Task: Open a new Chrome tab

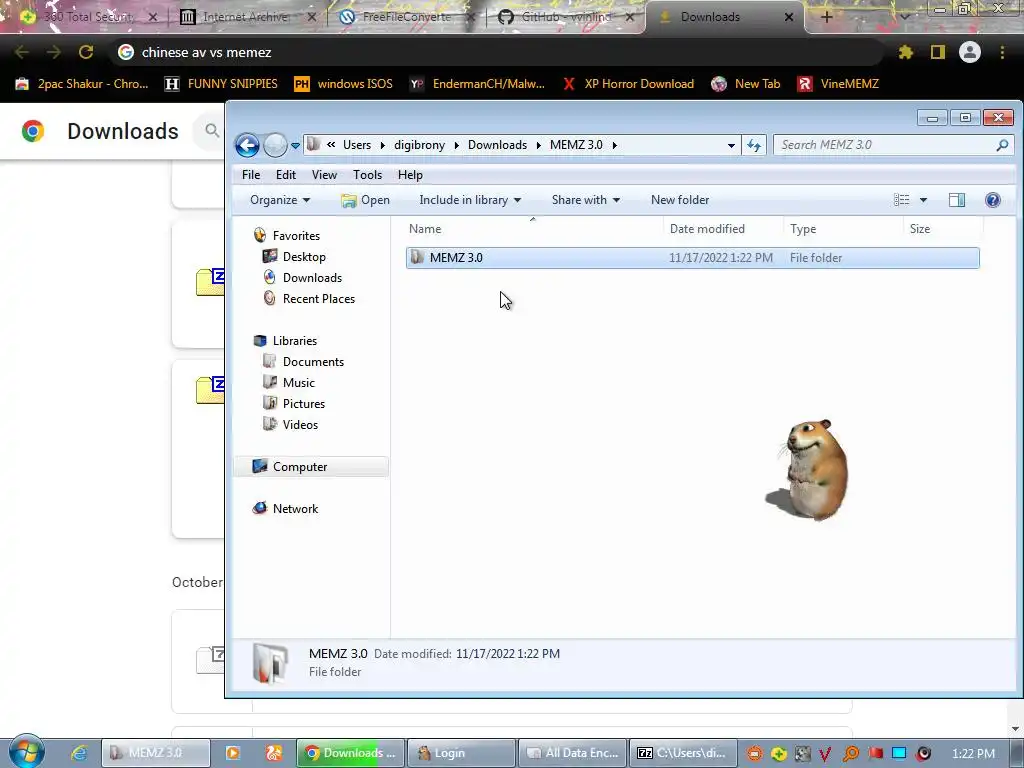Action: [x=826, y=18]
